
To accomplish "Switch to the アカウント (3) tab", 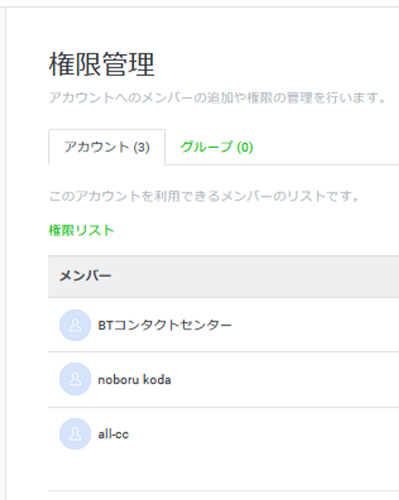I will [107, 147].
